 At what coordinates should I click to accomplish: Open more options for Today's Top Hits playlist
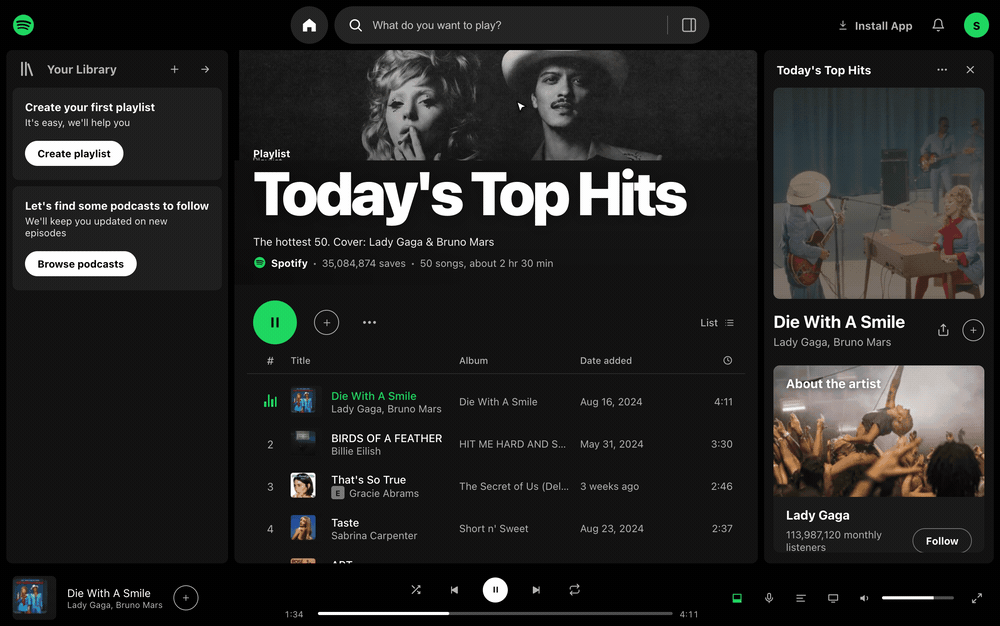(x=369, y=323)
